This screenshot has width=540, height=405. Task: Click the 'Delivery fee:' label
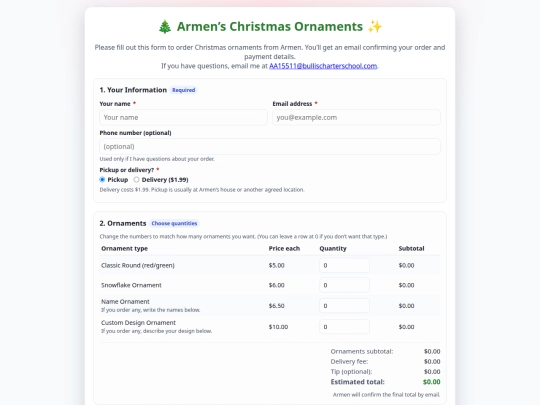click(349, 362)
